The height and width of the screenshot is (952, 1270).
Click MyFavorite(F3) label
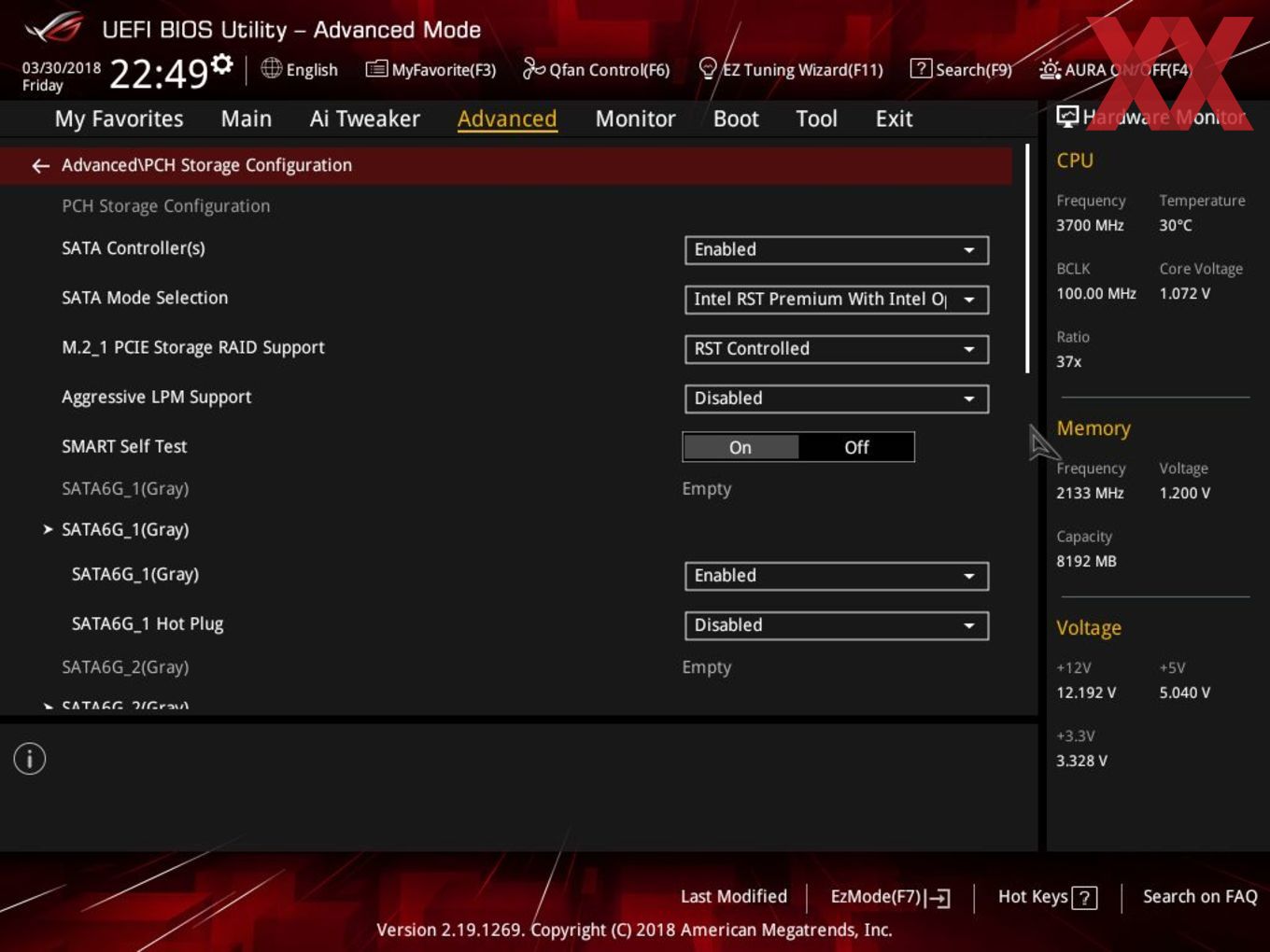pos(444,70)
